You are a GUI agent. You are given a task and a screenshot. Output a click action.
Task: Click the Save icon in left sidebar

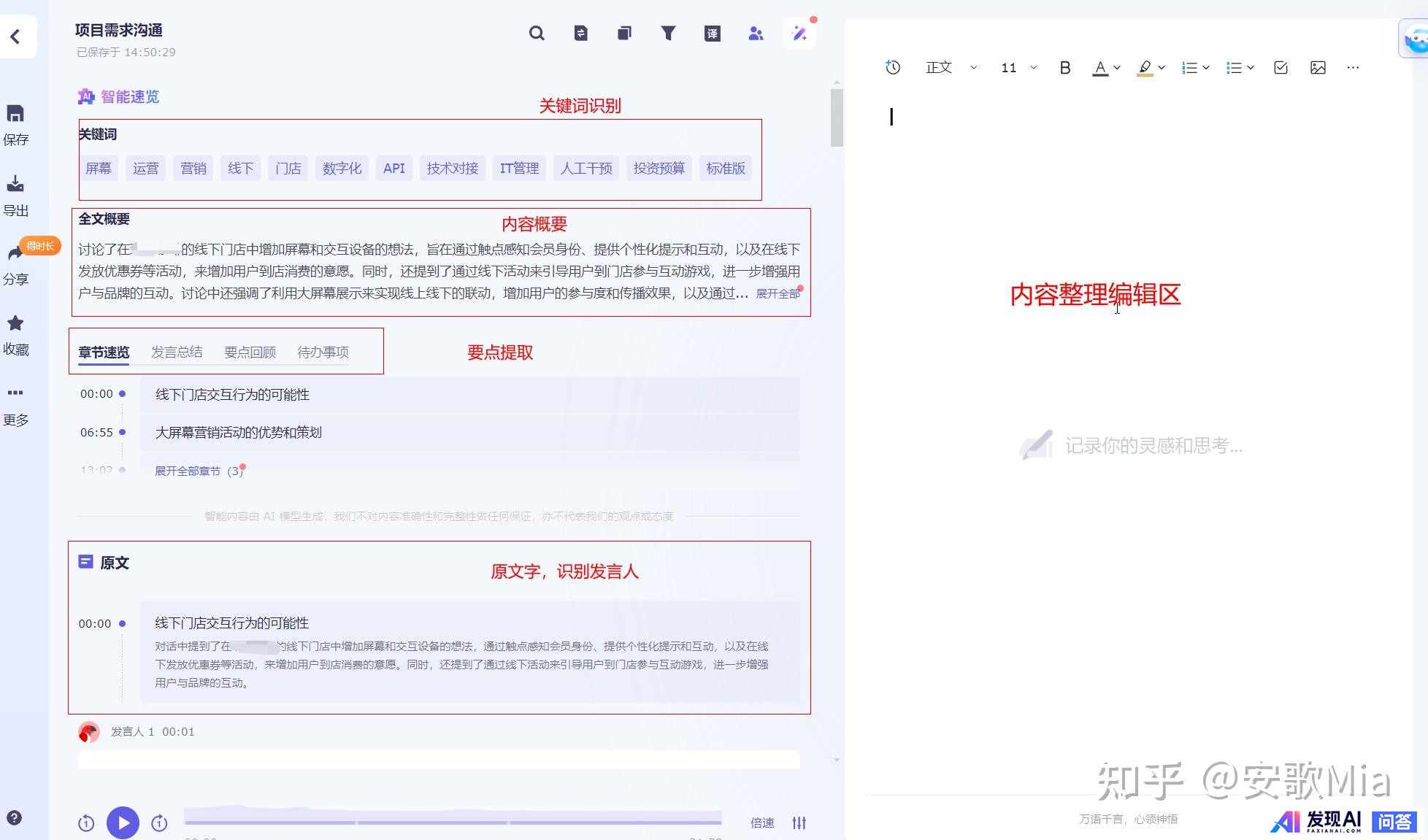click(x=15, y=114)
